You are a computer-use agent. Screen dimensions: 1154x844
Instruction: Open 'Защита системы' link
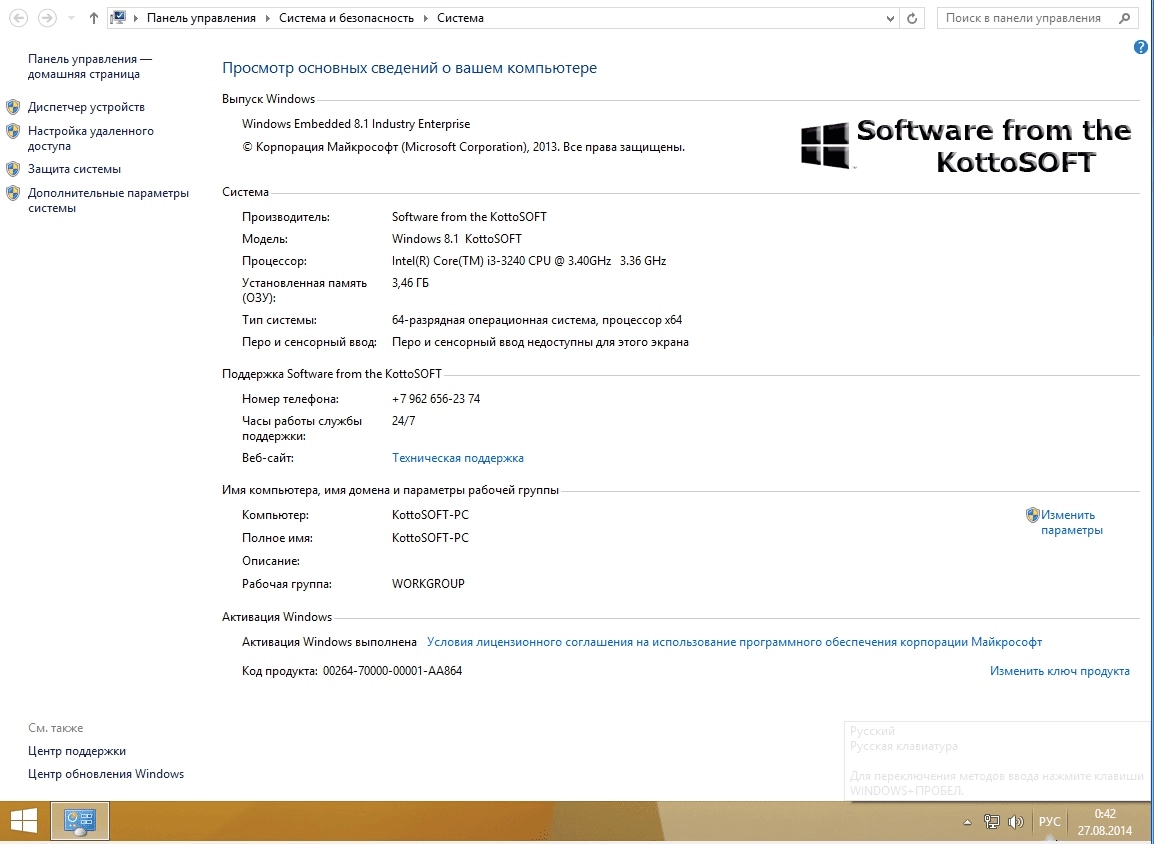click(74, 169)
